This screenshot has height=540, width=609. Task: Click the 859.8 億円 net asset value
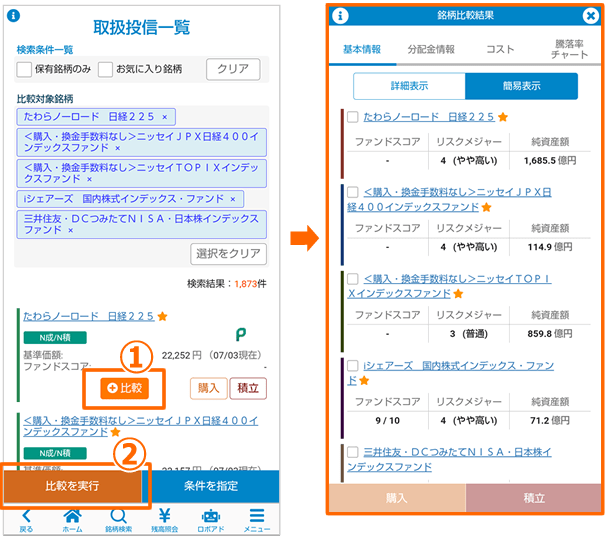(x=550, y=334)
